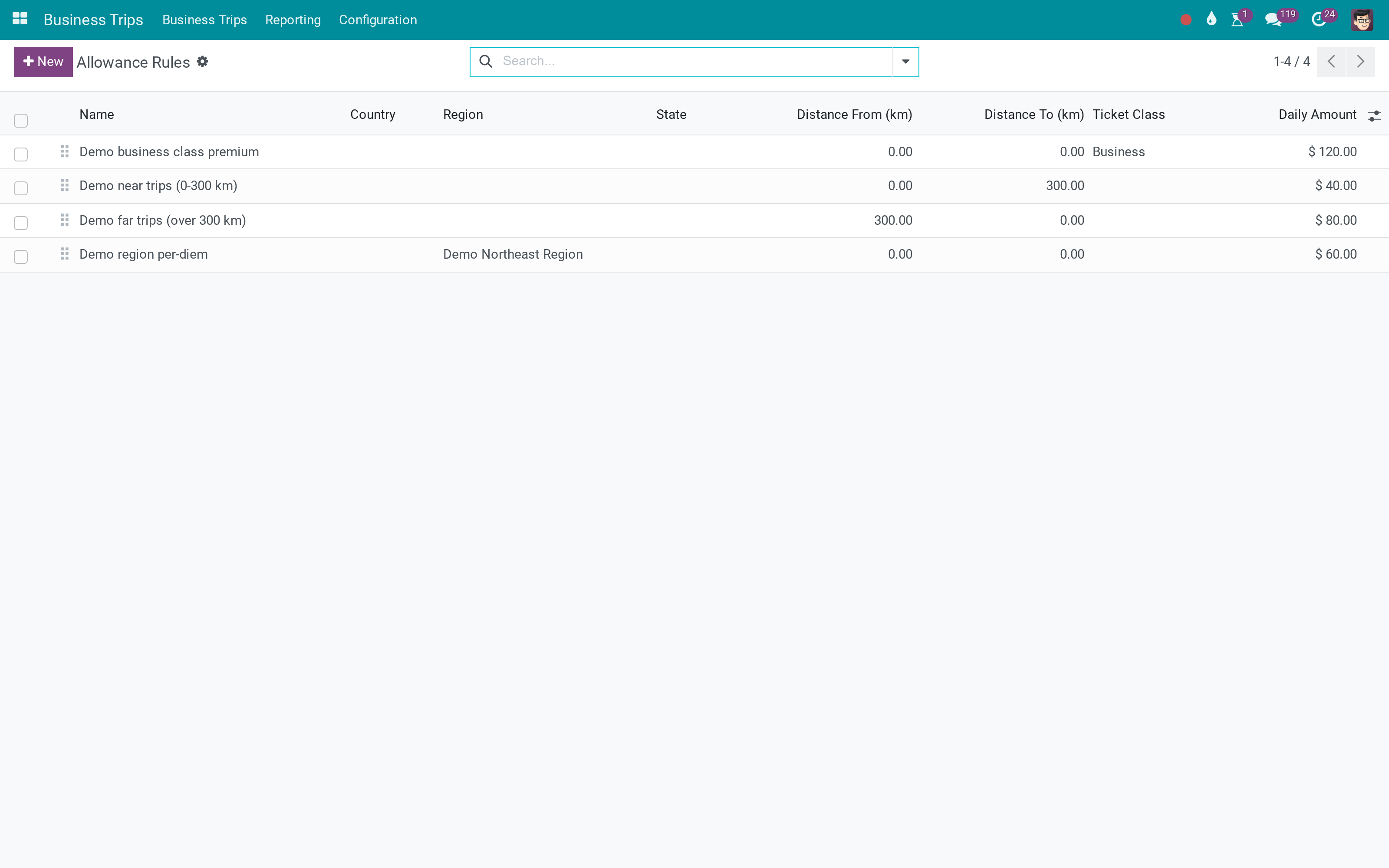Select the Demo business class premium row checkbox

pos(21,154)
